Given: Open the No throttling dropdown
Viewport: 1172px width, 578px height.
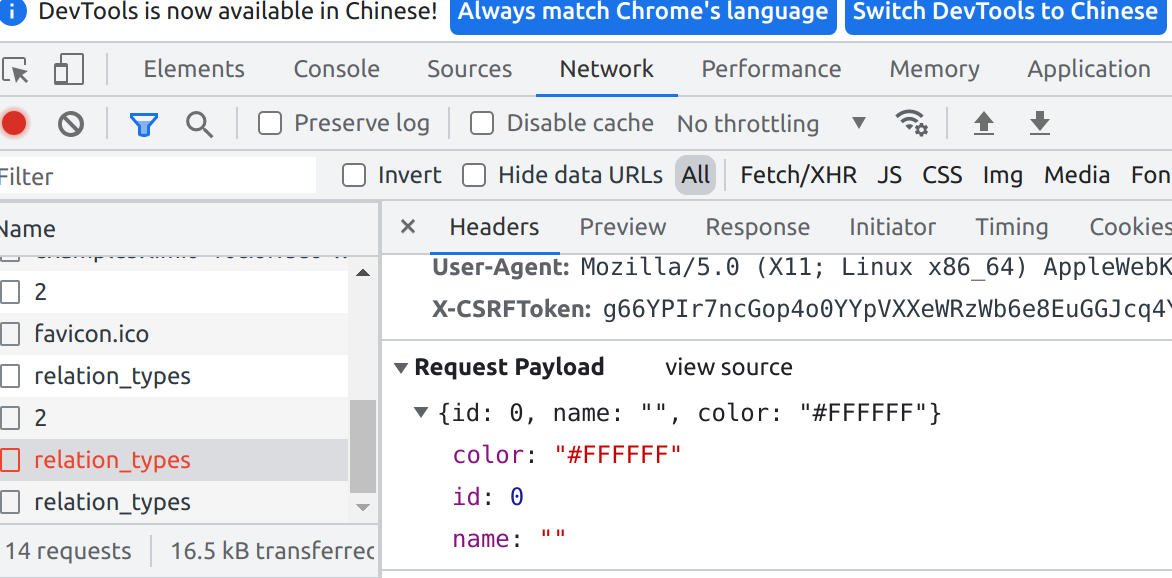Looking at the screenshot, I should tap(766, 123).
